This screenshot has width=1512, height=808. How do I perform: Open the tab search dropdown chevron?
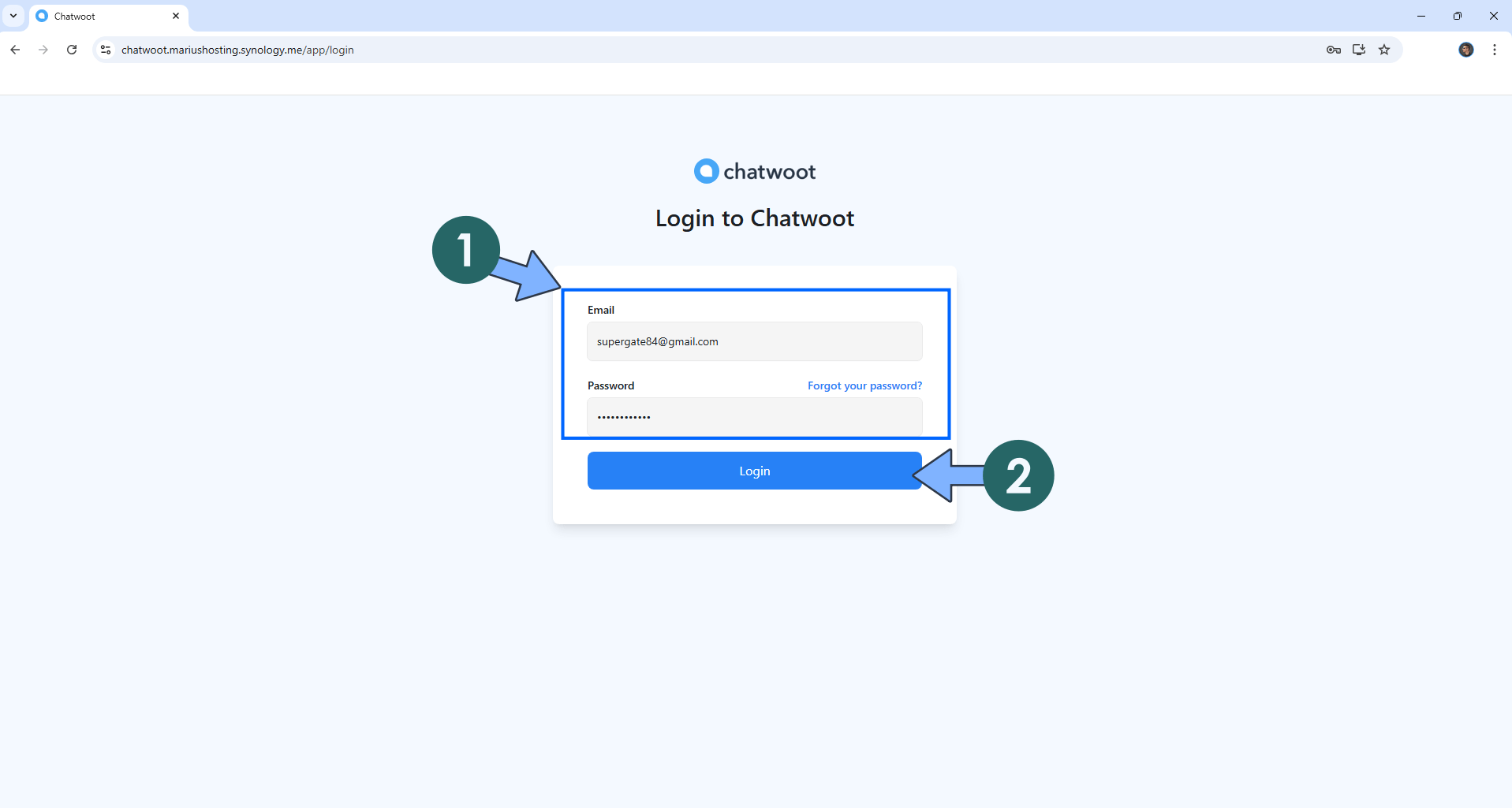point(13,16)
